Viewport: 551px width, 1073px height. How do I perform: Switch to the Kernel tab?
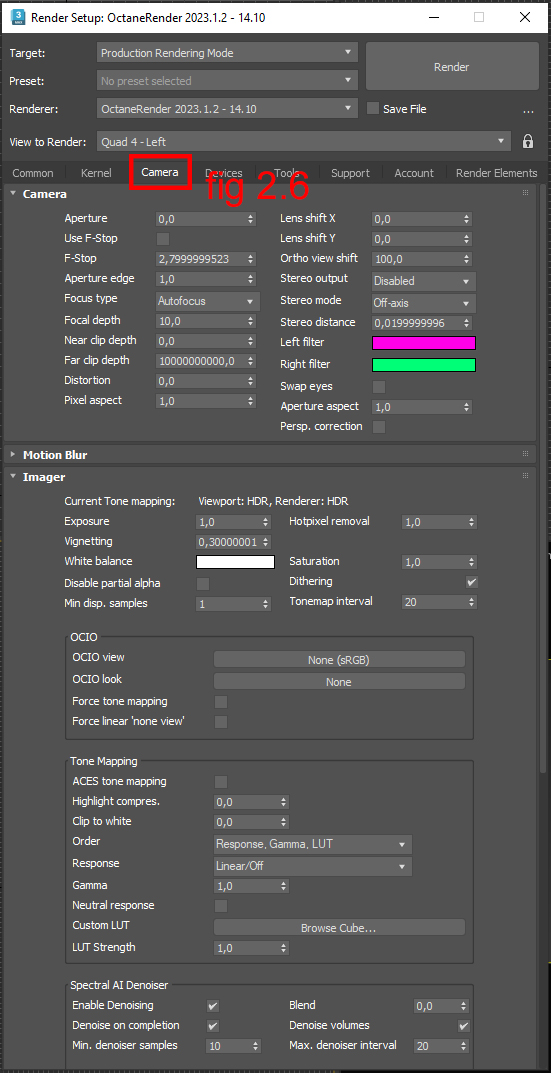click(x=96, y=173)
